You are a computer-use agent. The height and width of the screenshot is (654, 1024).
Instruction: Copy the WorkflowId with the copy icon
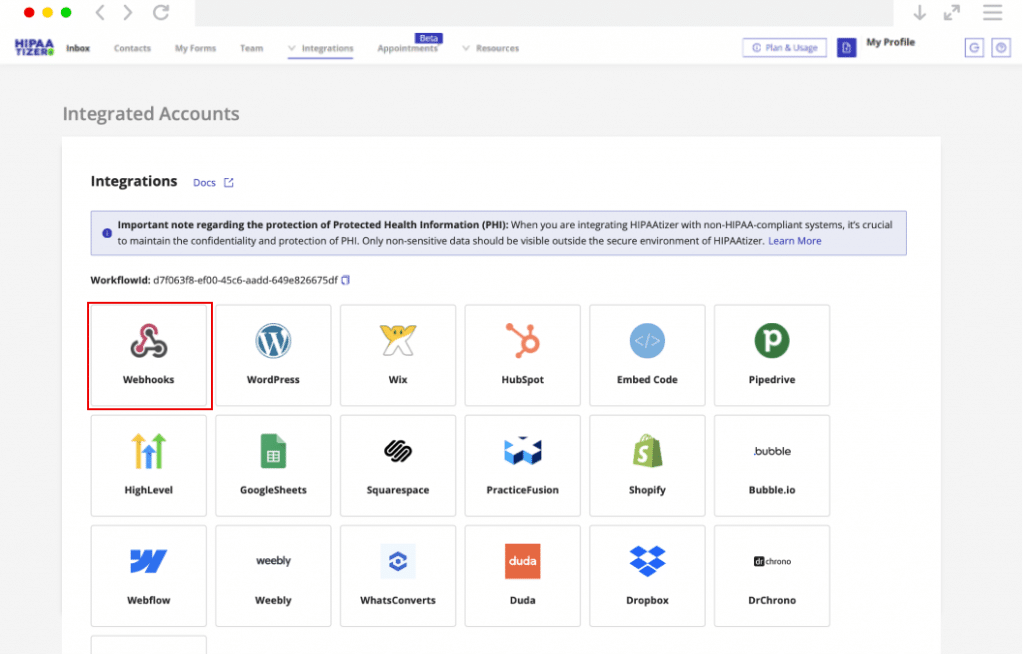click(345, 280)
